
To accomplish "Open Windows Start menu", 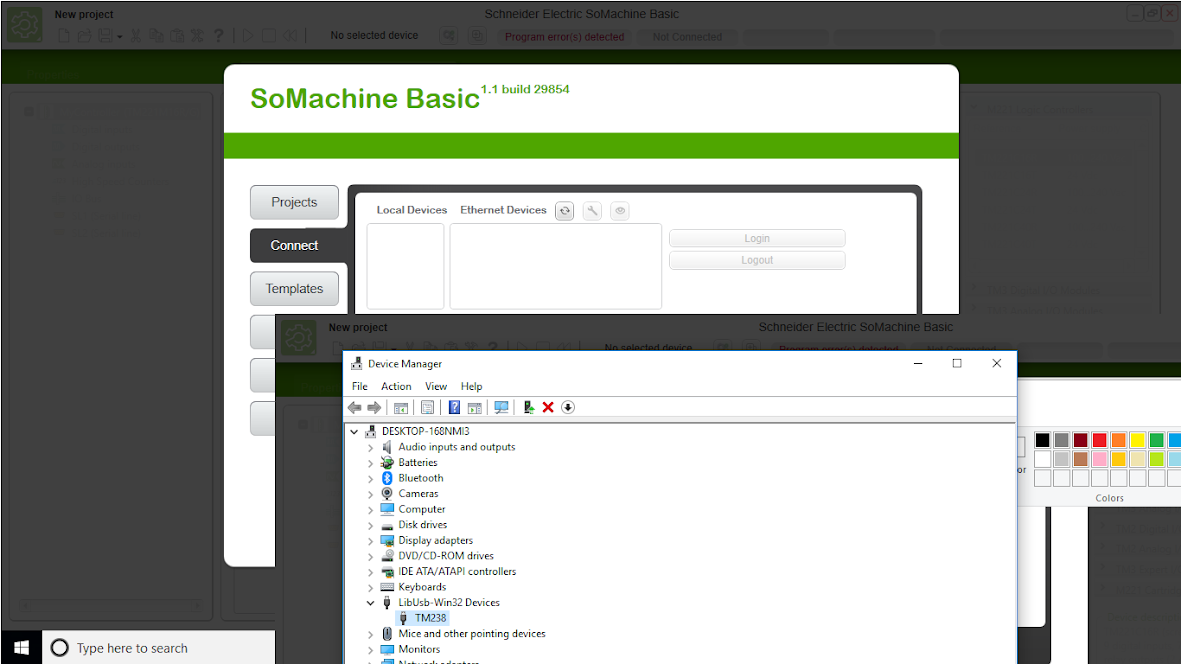I will [x=21, y=647].
